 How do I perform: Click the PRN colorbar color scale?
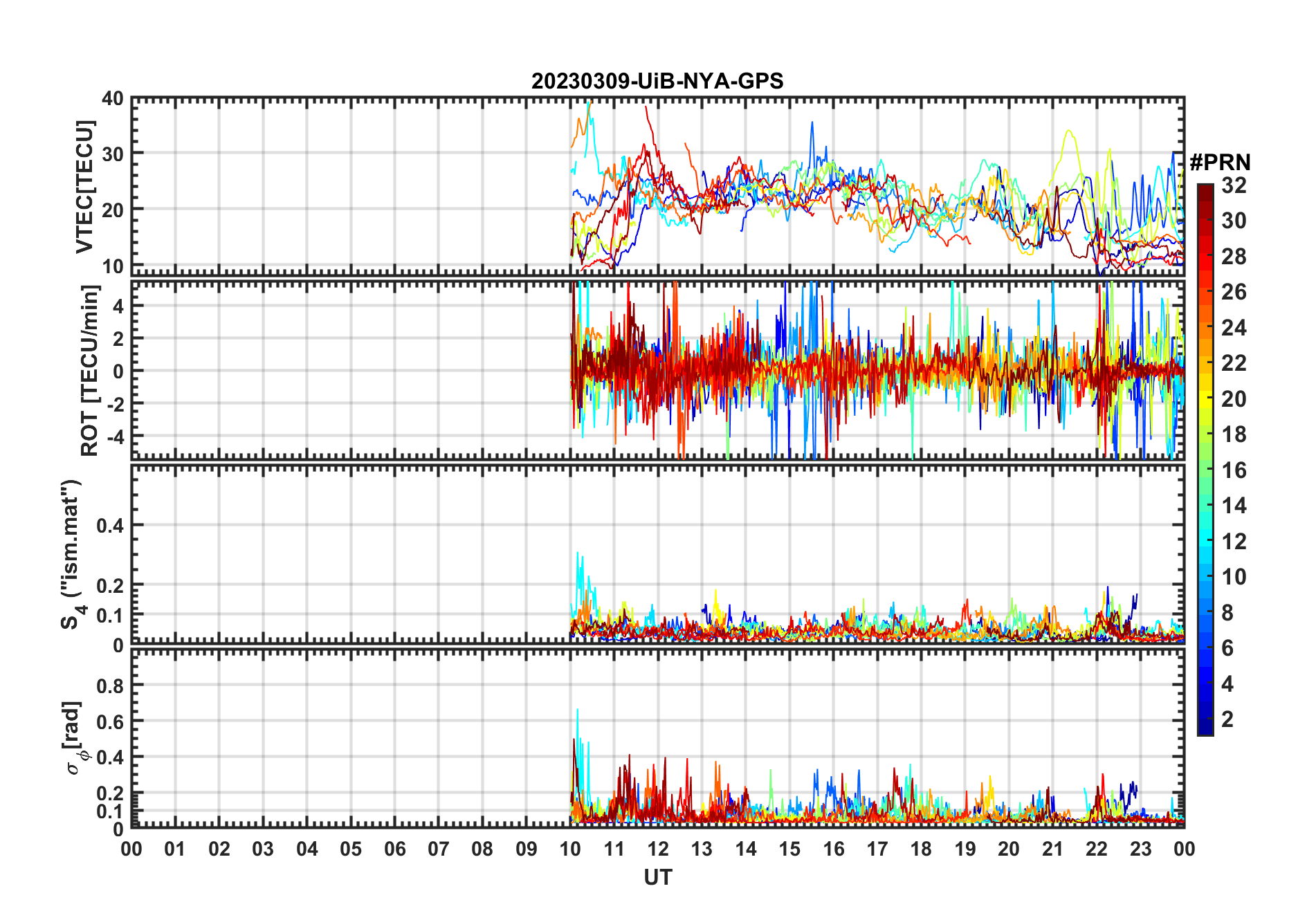coord(1205,459)
